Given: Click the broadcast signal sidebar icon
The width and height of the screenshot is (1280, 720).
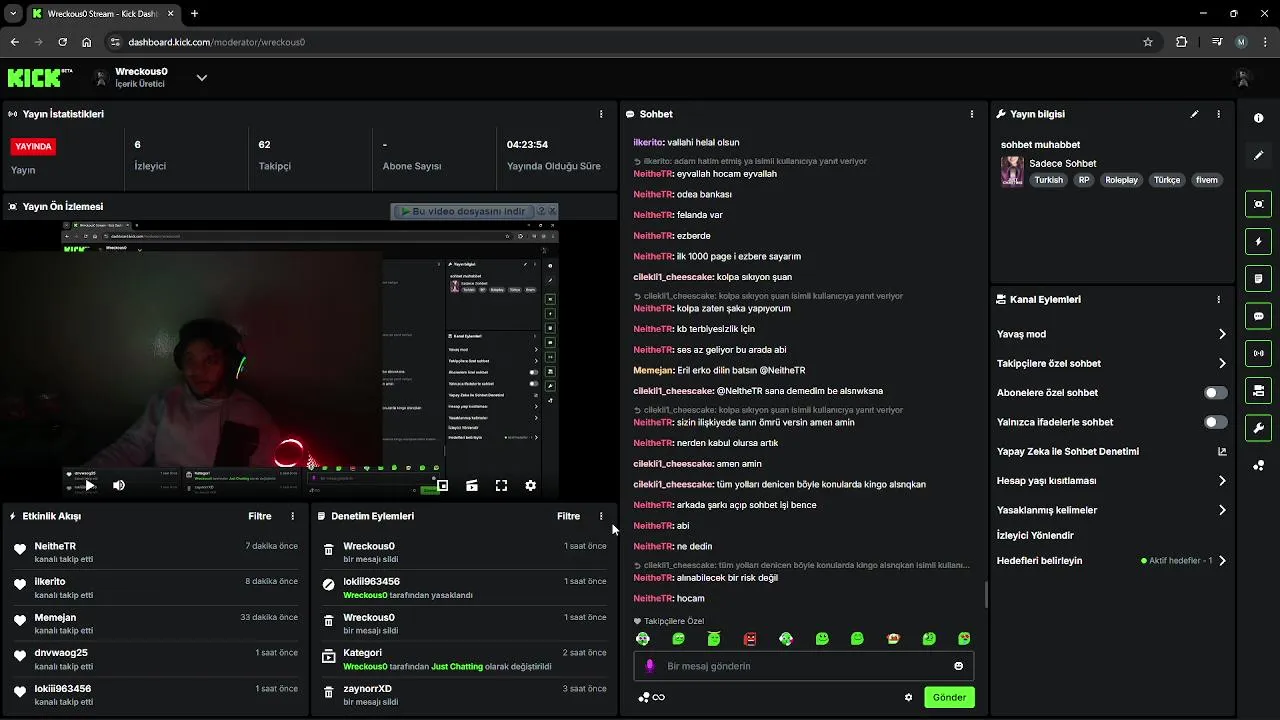Looking at the screenshot, I should pyautogui.click(x=1258, y=353).
